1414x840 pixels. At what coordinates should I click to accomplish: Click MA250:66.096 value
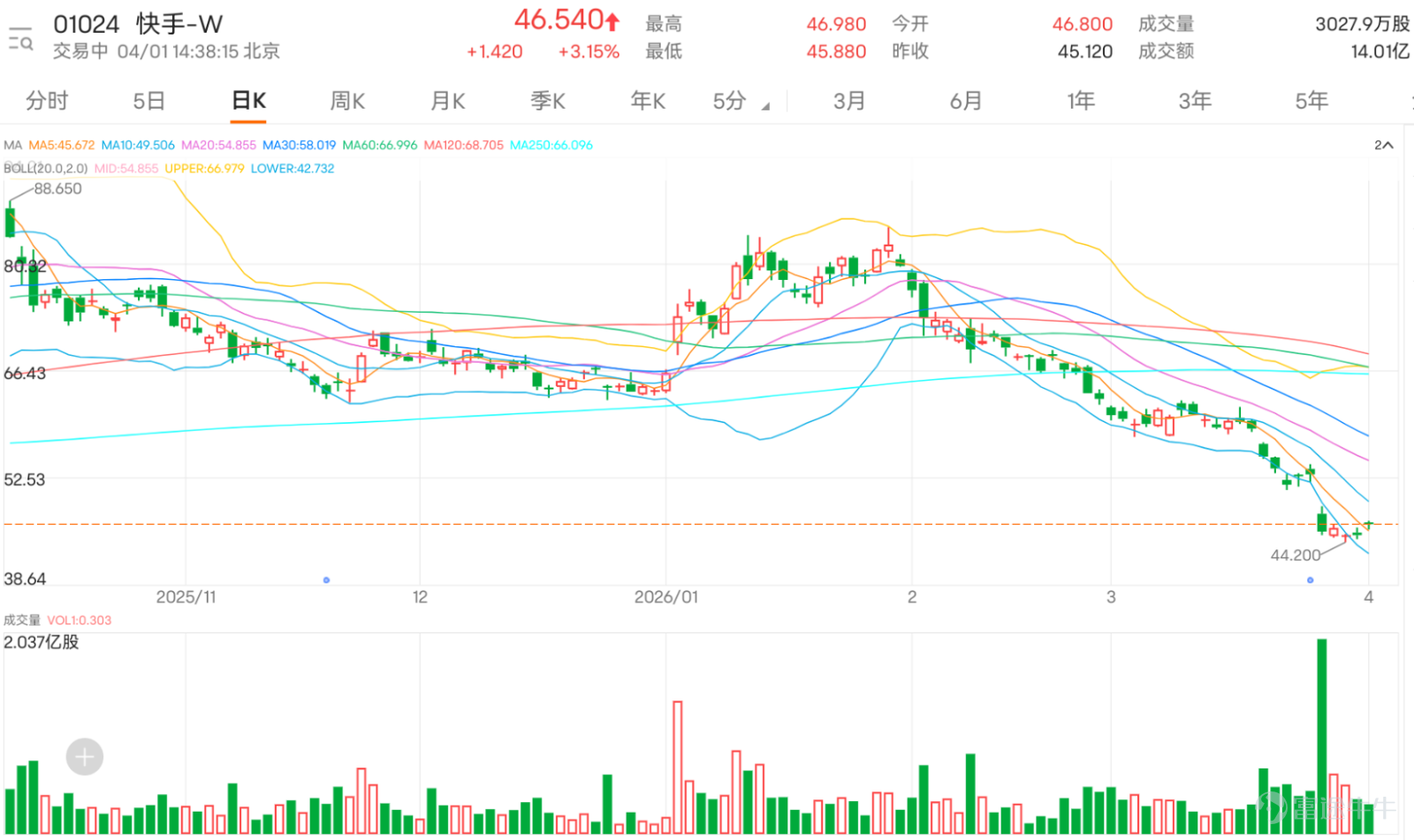(551, 145)
